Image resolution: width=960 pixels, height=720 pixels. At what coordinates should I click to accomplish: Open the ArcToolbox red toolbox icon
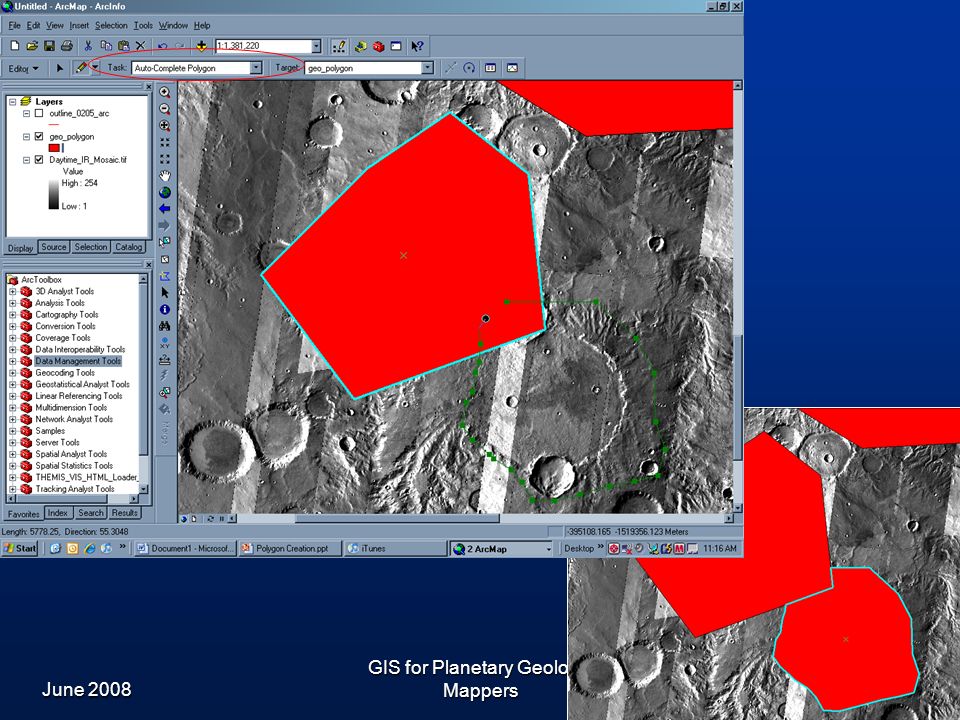coord(378,46)
